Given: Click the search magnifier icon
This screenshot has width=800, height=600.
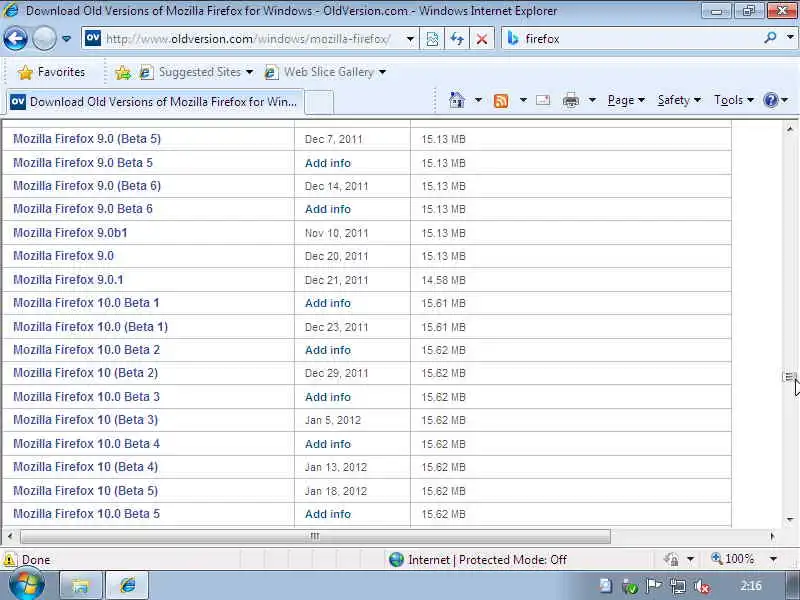Looking at the screenshot, I should click(770, 37).
